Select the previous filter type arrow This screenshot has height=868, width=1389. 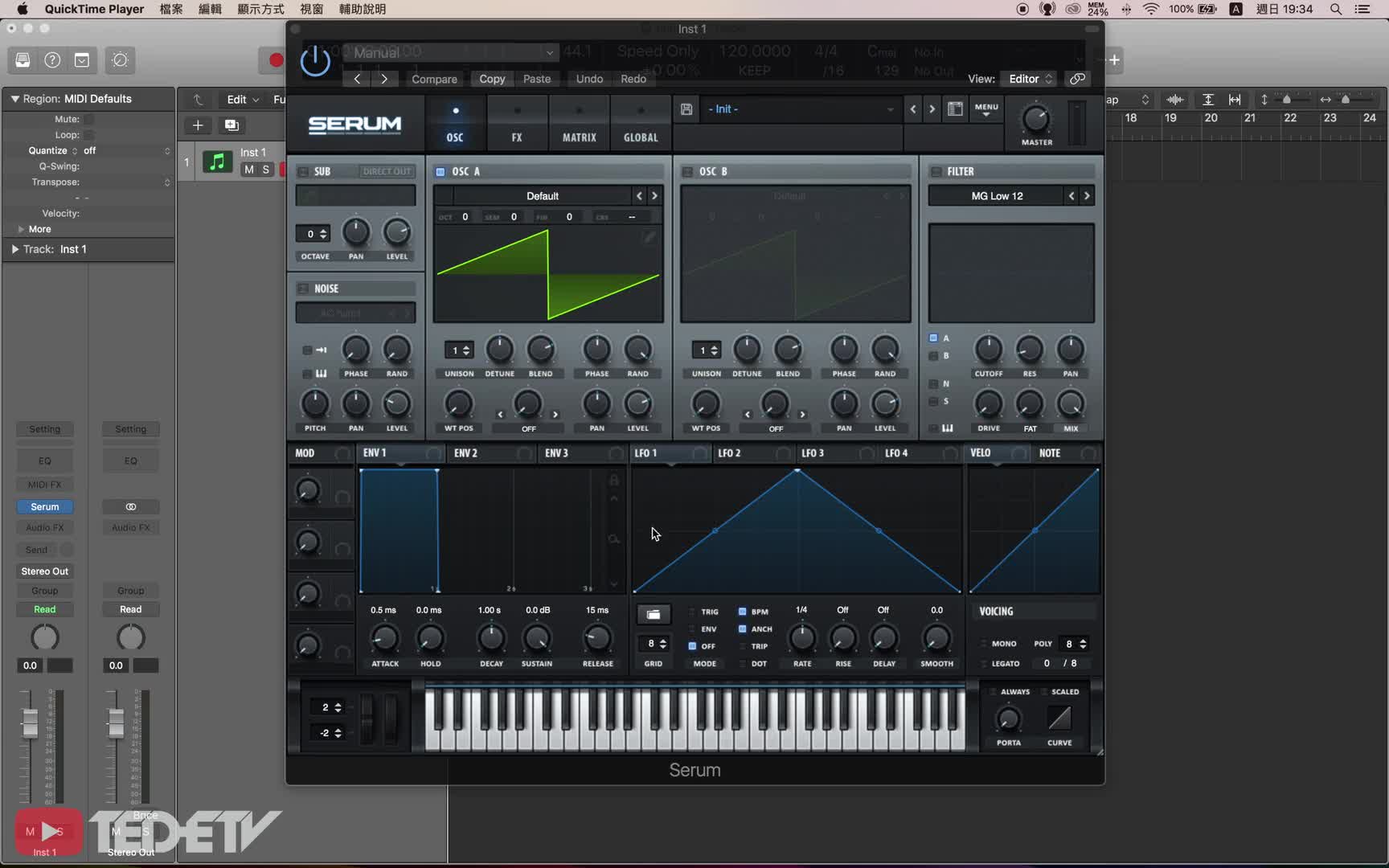(x=1071, y=196)
